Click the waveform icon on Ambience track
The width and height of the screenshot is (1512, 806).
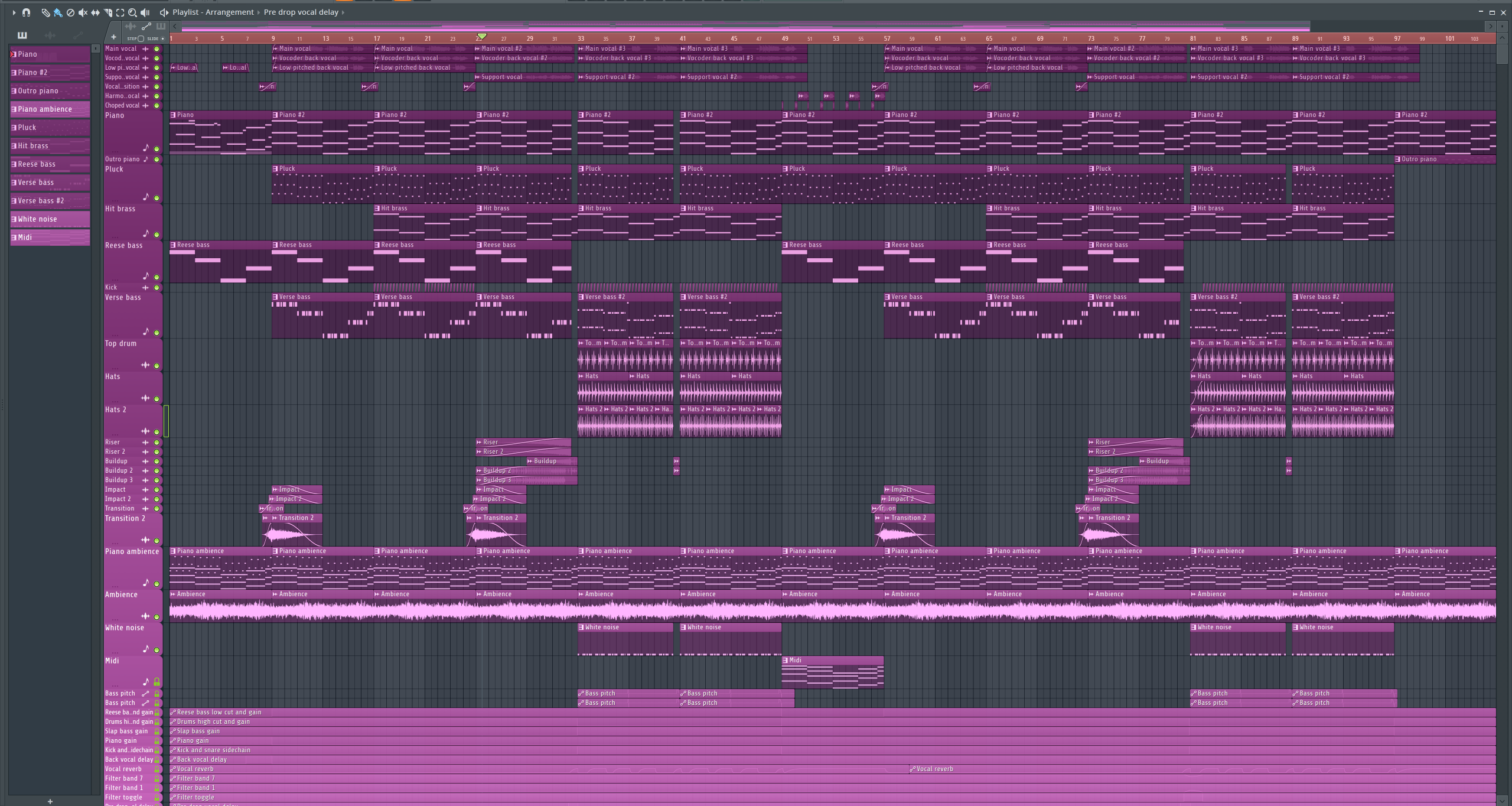[x=145, y=616]
